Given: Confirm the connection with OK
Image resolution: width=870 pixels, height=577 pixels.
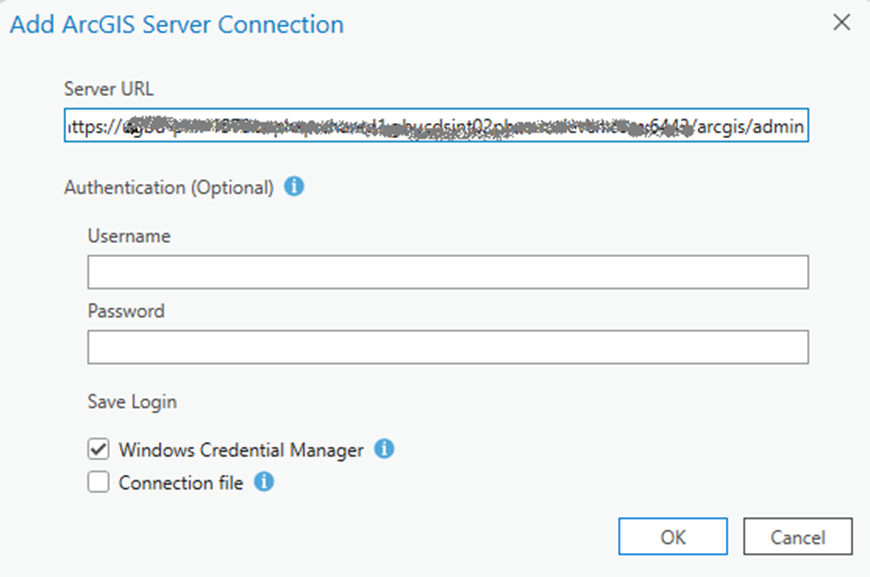Looking at the screenshot, I should pos(673,536).
